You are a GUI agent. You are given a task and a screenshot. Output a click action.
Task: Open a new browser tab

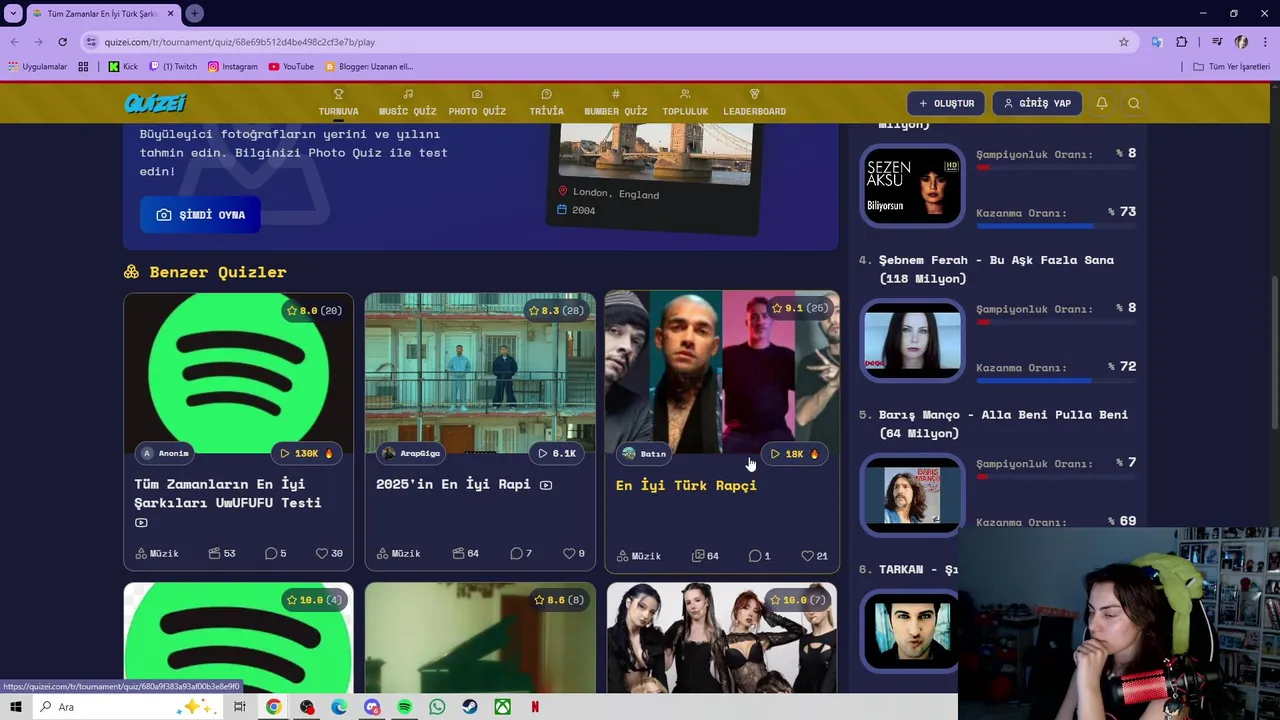(x=194, y=13)
